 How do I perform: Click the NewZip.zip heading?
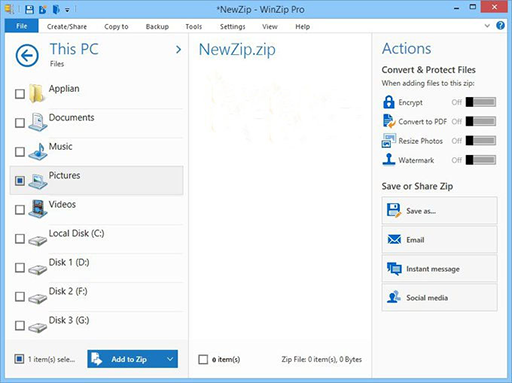coord(237,50)
